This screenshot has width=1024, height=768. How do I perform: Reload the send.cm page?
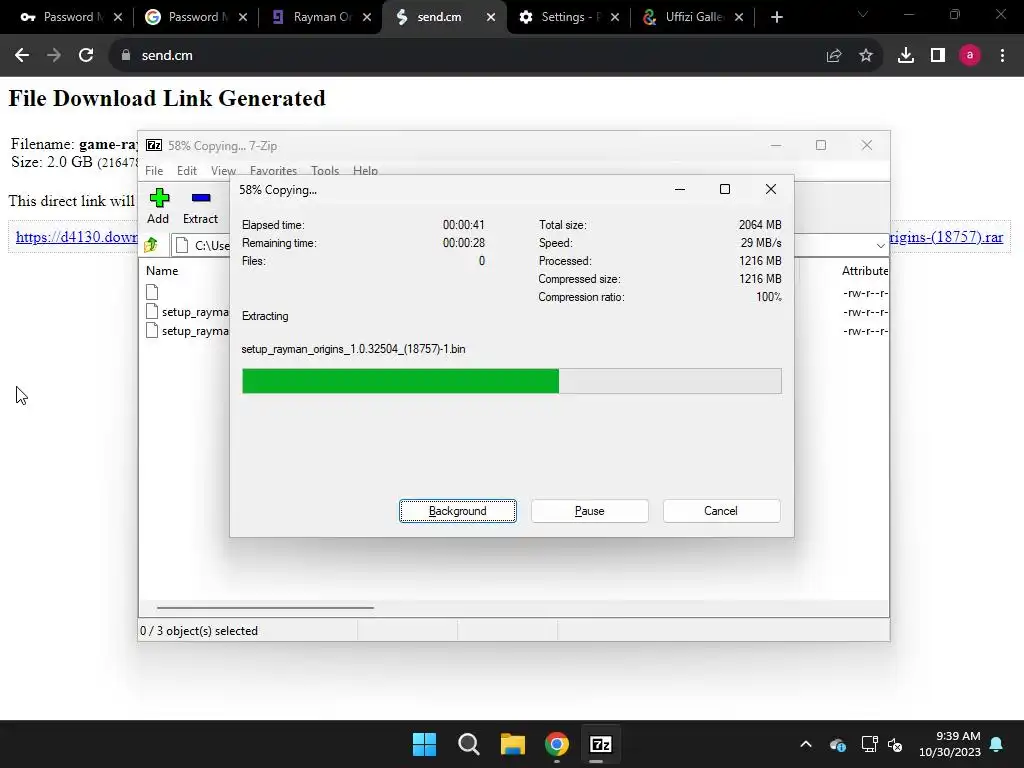tap(86, 56)
